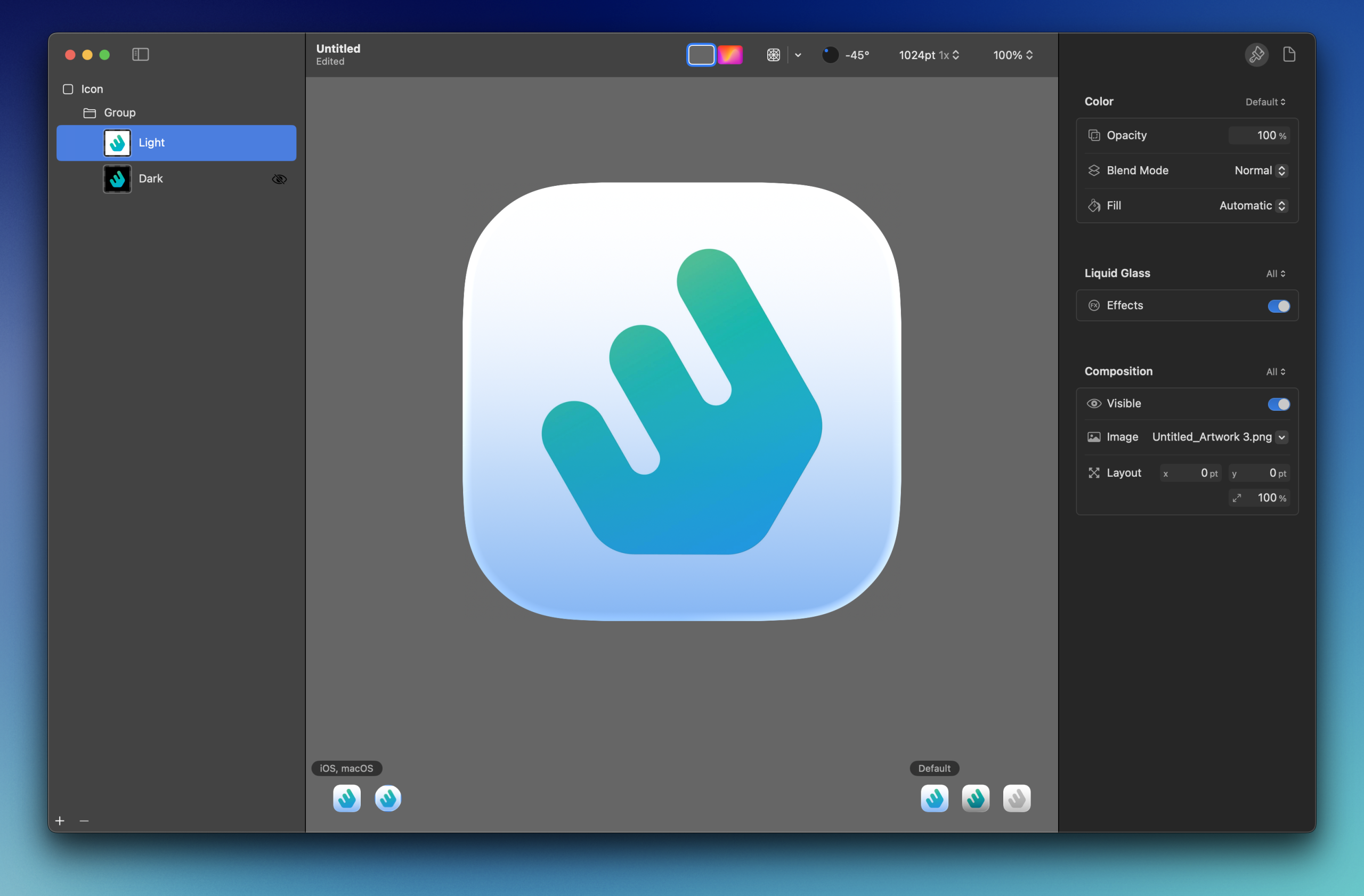The height and width of the screenshot is (896, 1364).
Task: Open the Fill Automatic dropdown
Action: coord(1253,206)
